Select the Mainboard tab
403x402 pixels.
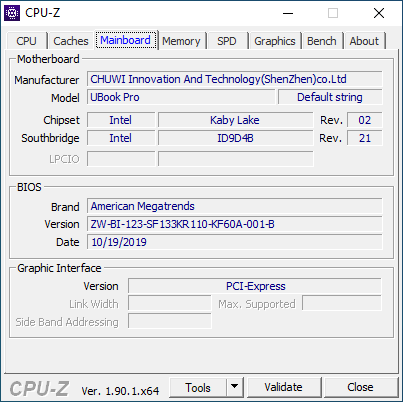point(126,40)
